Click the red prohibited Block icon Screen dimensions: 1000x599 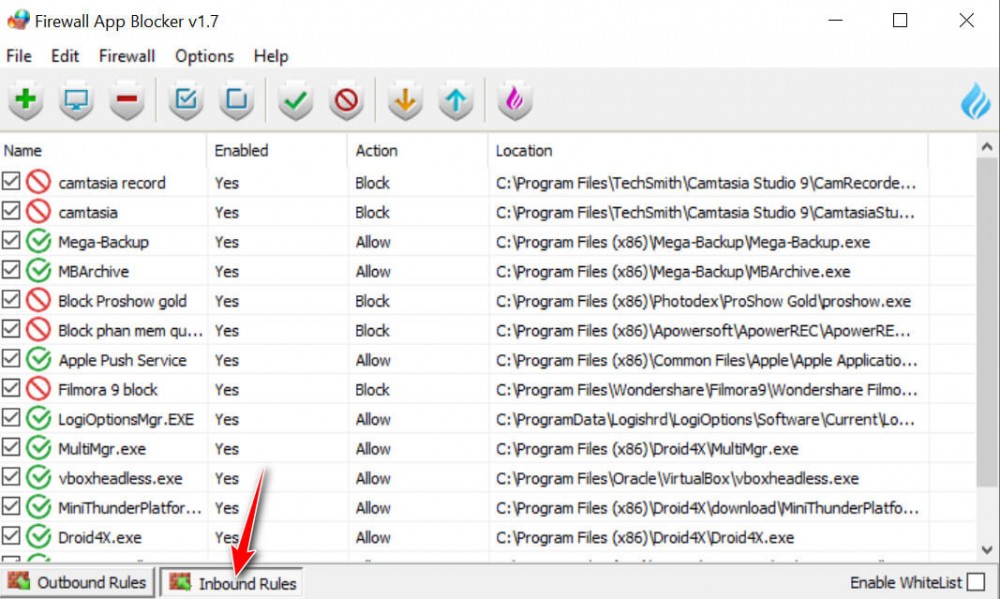(x=346, y=101)
